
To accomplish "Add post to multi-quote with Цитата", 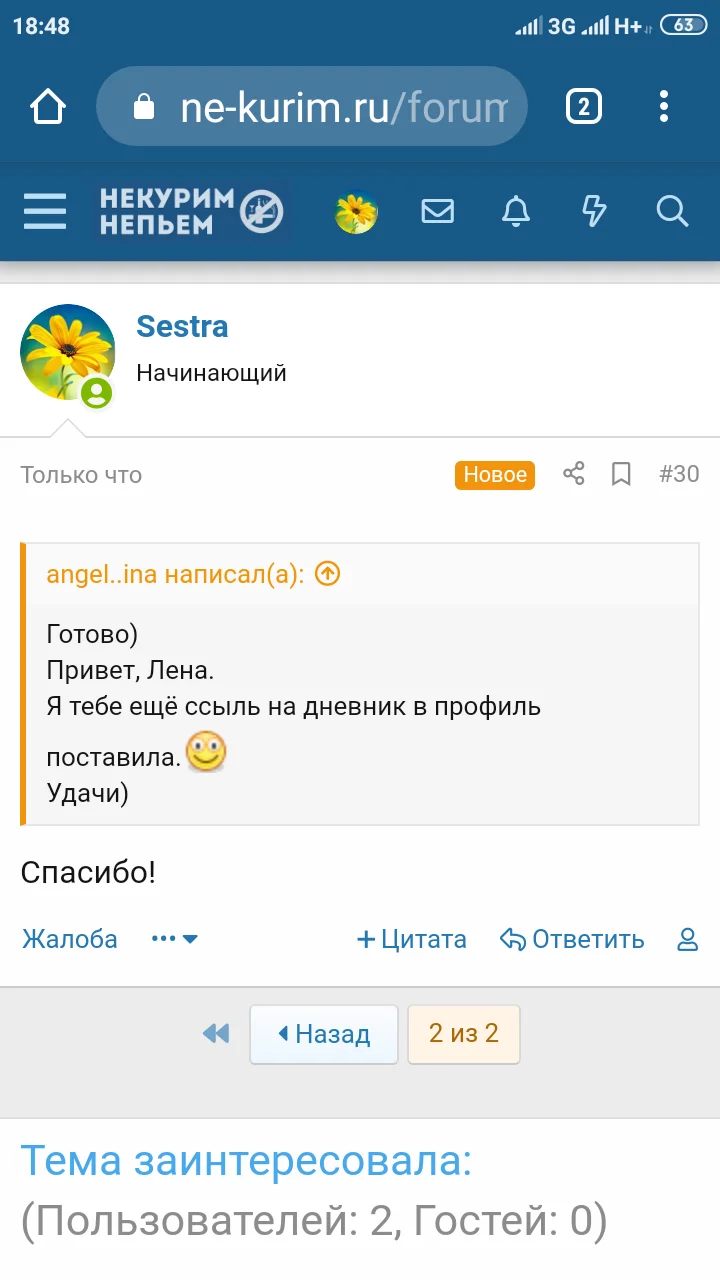I will [412, 940].
